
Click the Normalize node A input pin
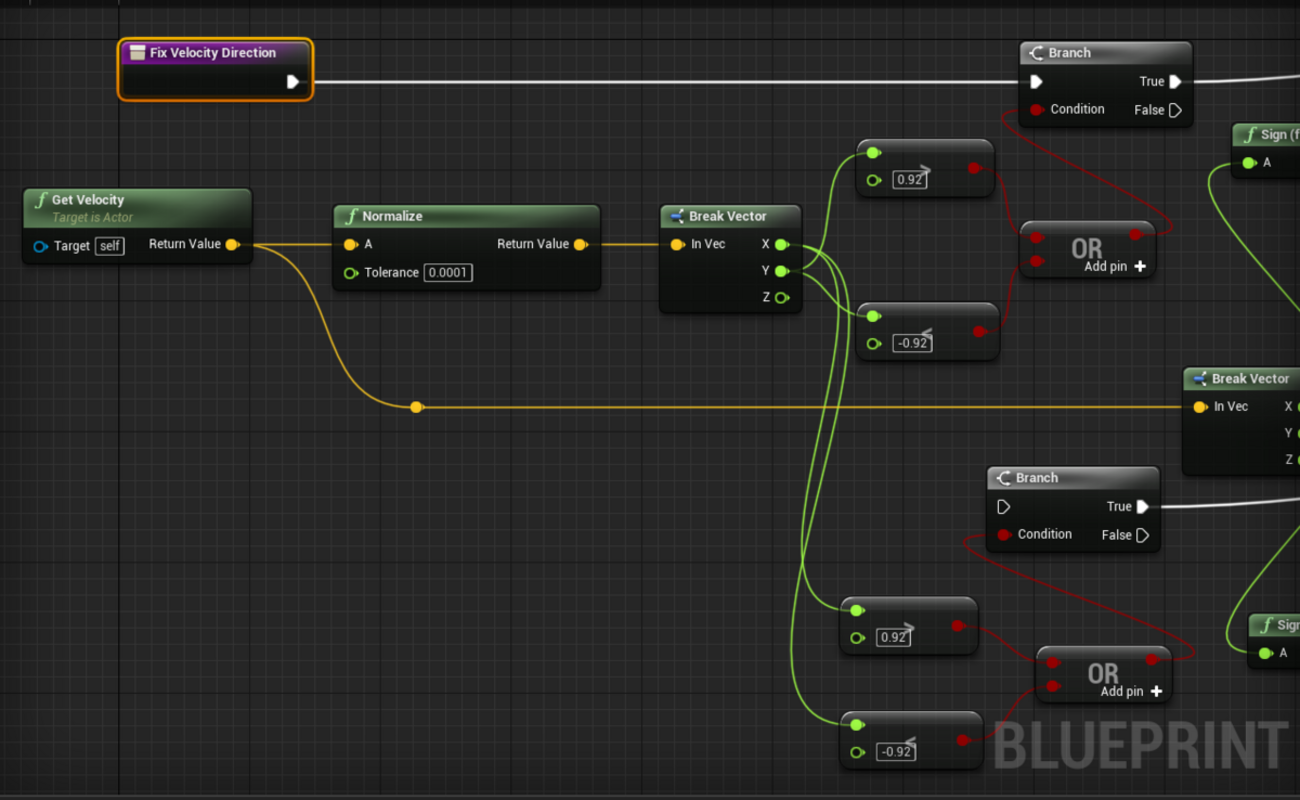351,245
